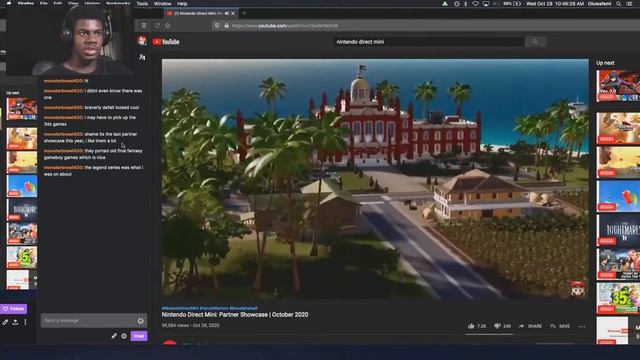Click the username on 'the legend series' message

[x=63, y=167]
